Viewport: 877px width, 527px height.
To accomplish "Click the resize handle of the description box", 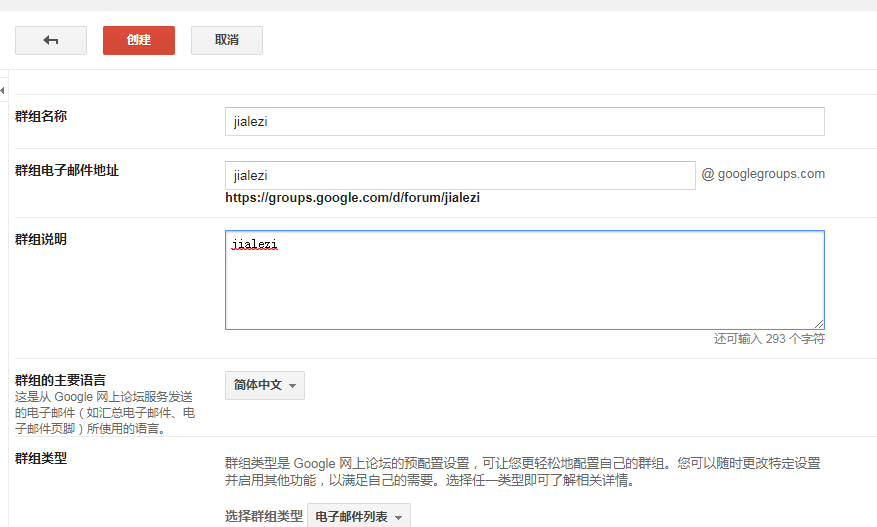I will pos(819,323).
